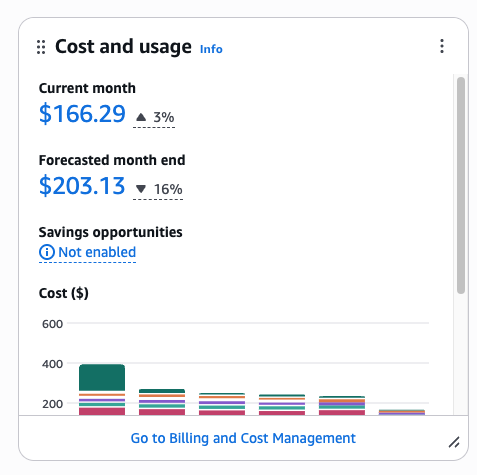
Task: Click the Not enabled savings opportunities link
Action: tap(87, 252)
